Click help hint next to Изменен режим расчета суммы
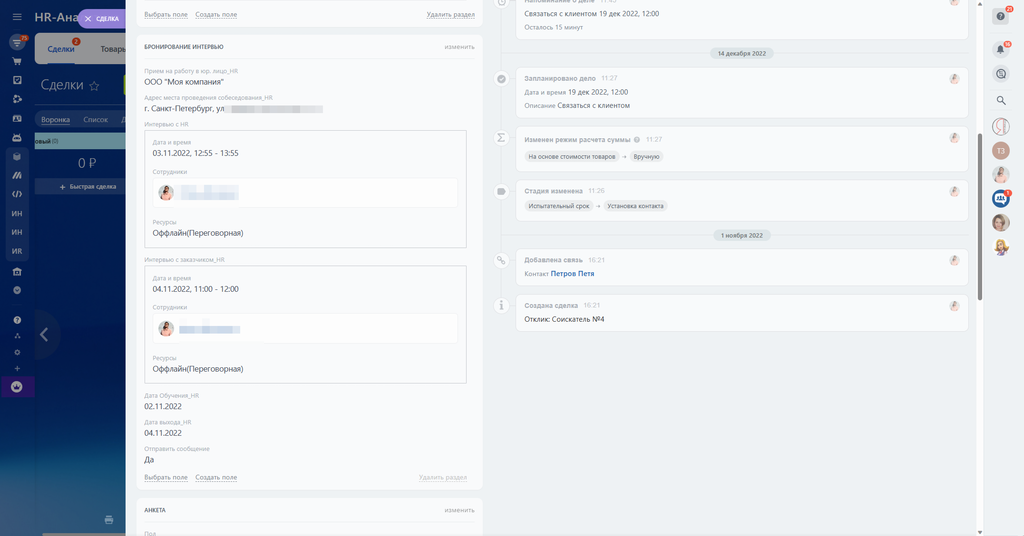The image size is (1024, 536). point(637,140)
